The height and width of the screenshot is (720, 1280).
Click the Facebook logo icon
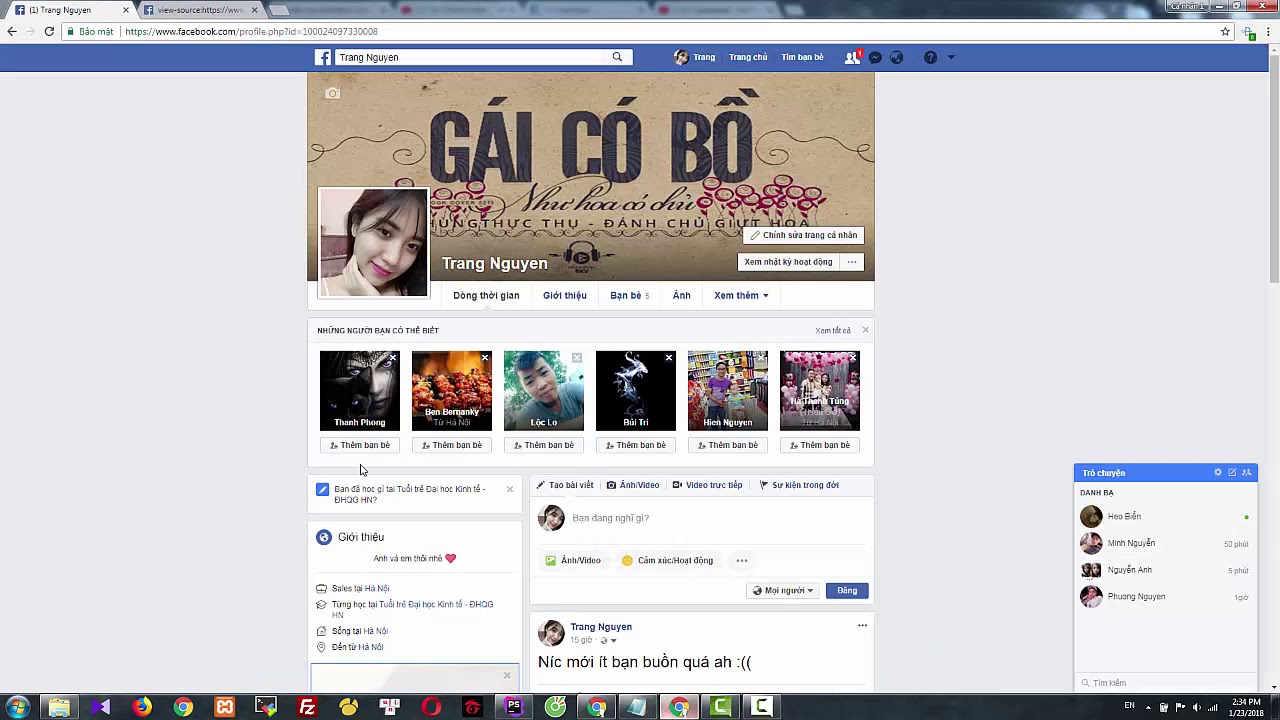coord(323,57)
